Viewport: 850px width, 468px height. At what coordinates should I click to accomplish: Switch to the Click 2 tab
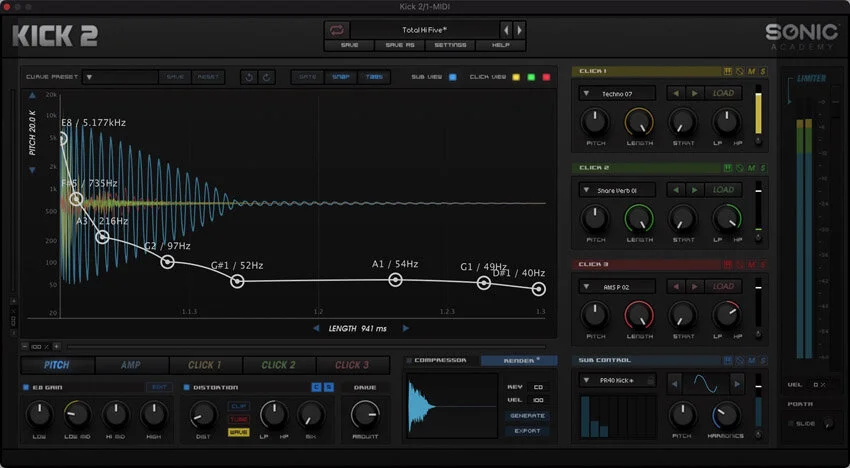pyautogui.click(x=279, y=365)
